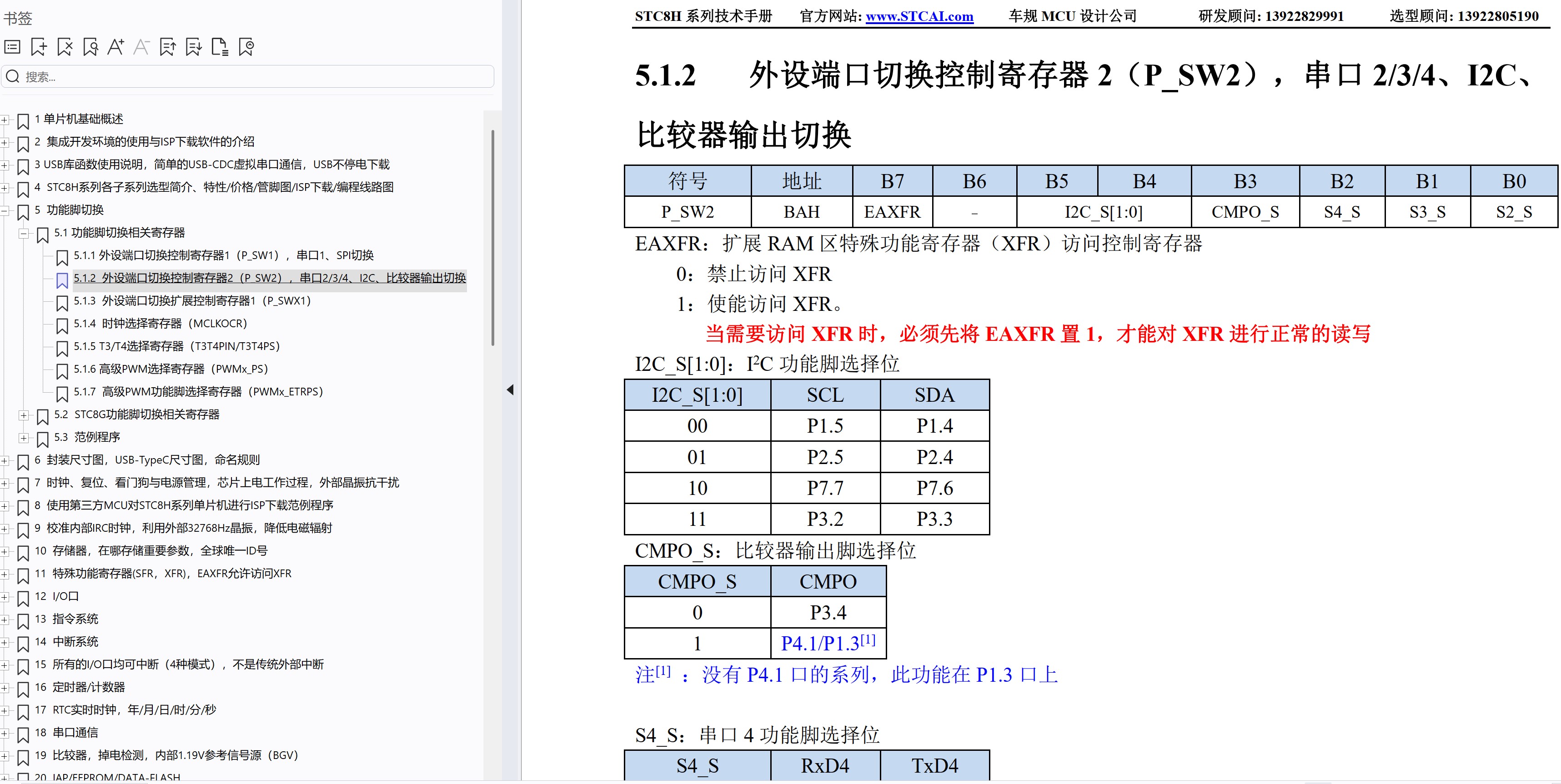Image resolution: width=1561 pixels, height=784 pixels.
Task: Click the document outline extraction icon
Action: 220,47
